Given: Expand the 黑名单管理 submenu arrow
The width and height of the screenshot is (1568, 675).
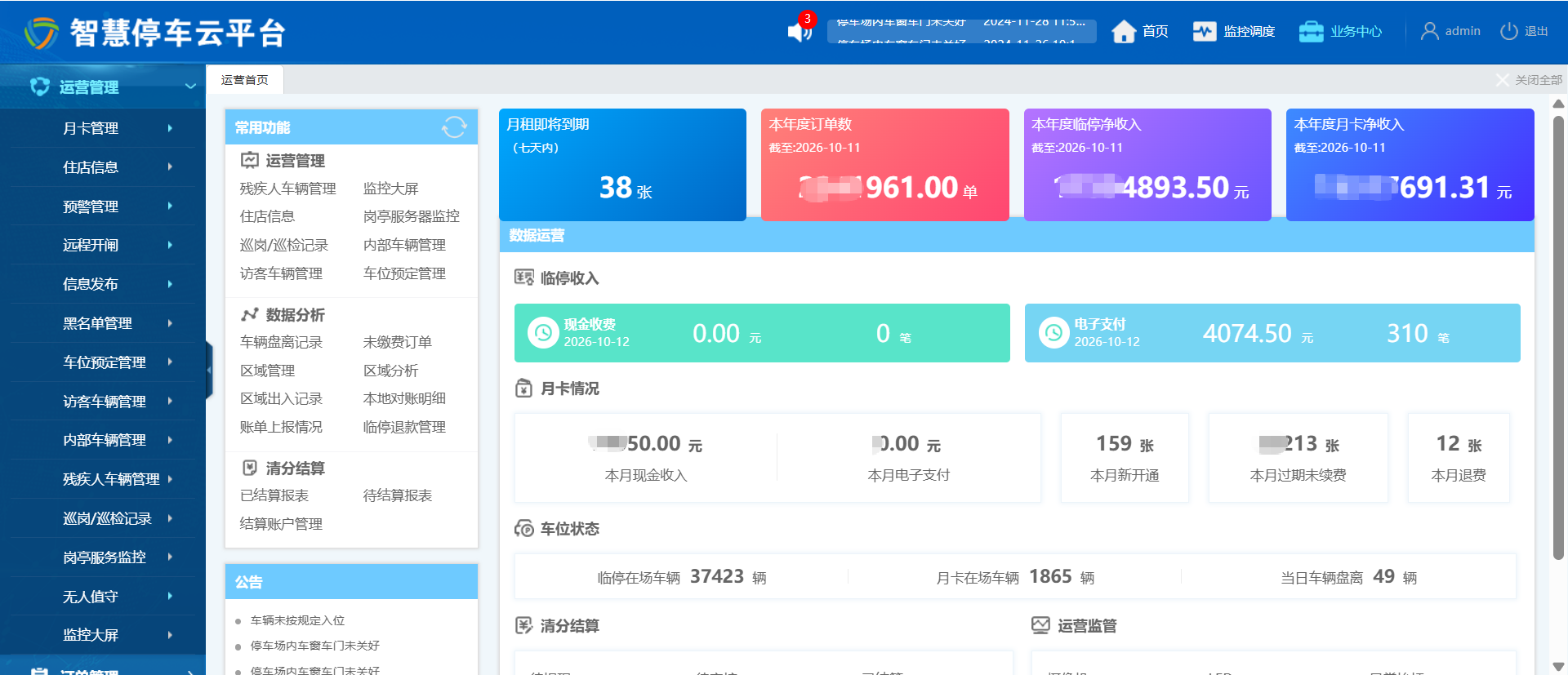Looking at the screenshot, I should pos(170,323).
